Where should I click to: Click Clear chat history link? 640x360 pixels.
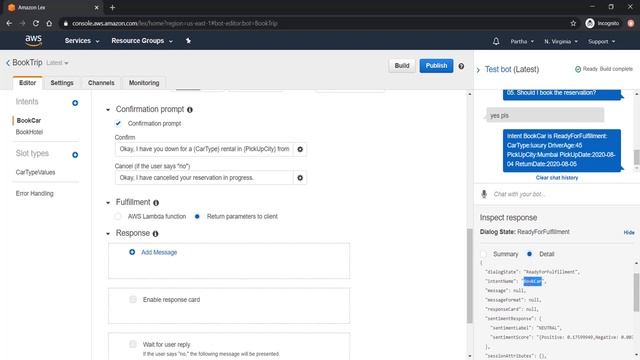[x=557, y=178]
